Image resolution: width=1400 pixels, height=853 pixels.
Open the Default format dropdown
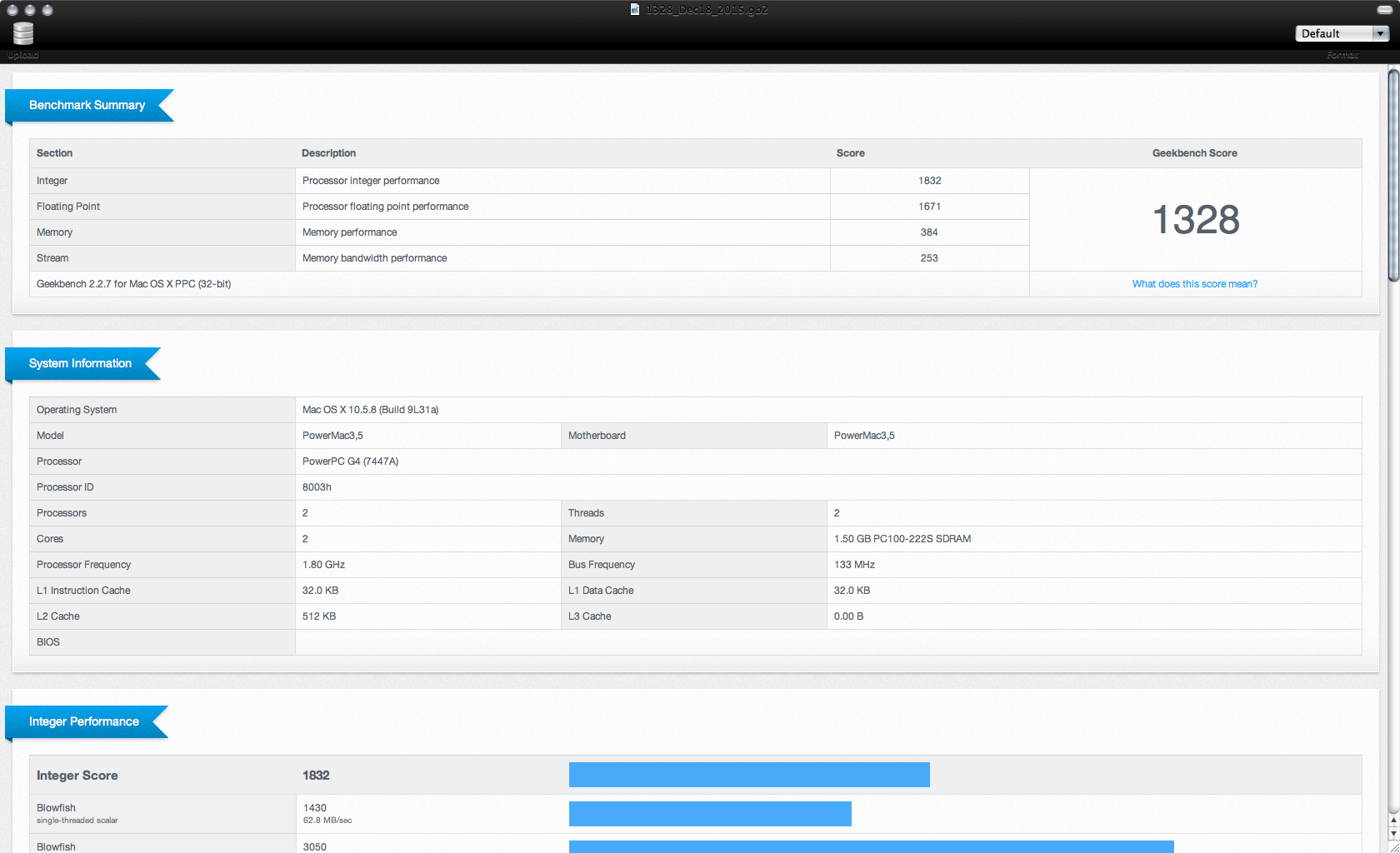[x=1342, y=33]
